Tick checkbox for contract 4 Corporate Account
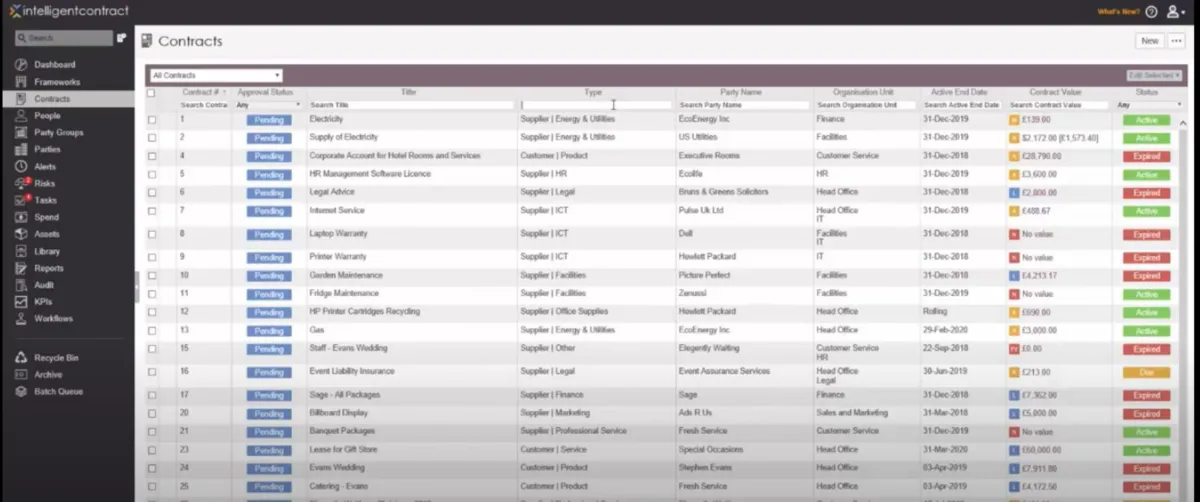This screenshot has height=502, width=1200. pyautogui.click(x=152, y=157)
